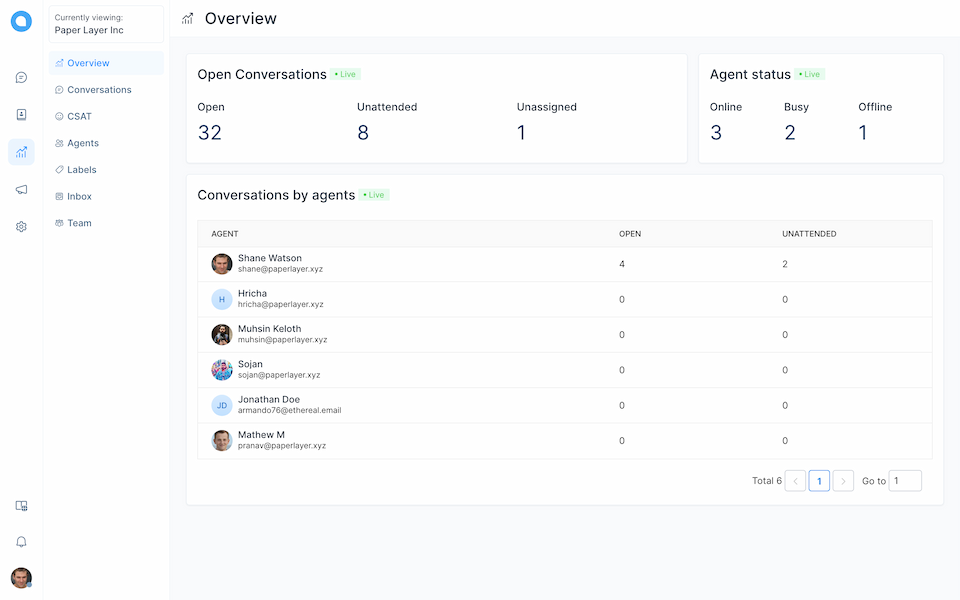Click Hricha's H initial avatar
Image resolution: width=960 pixels, height=600 pixels.
point(222,299)
